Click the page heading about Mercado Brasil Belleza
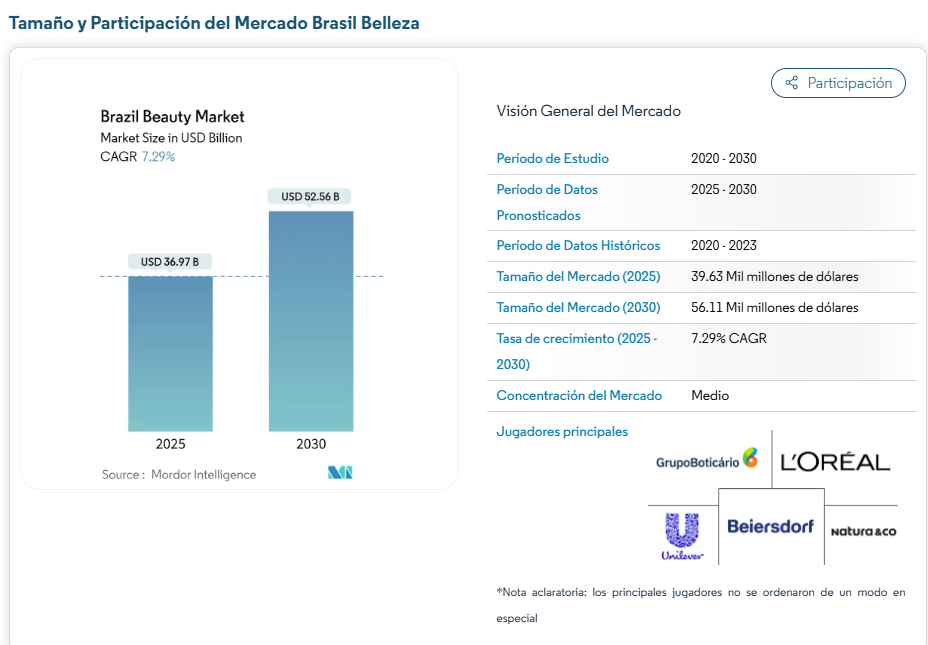Screen dimensions: 928x645 coord(214,22)
